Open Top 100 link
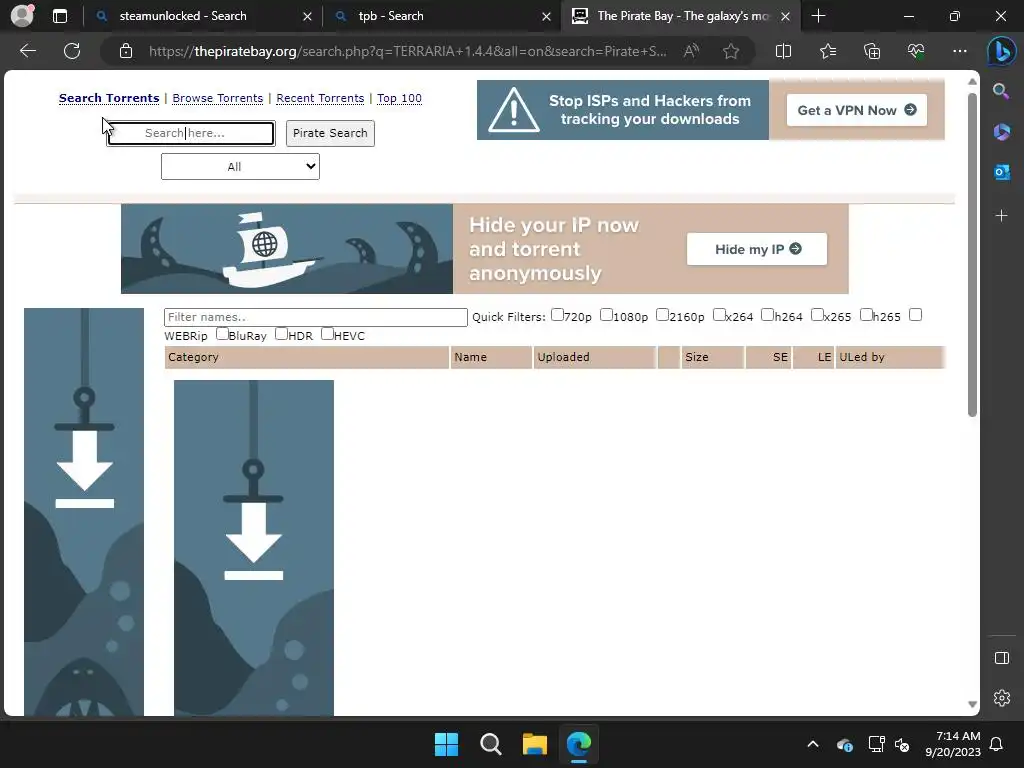Screen dimensions: 1024x768 pyautogui.click(x=399, y=98)
